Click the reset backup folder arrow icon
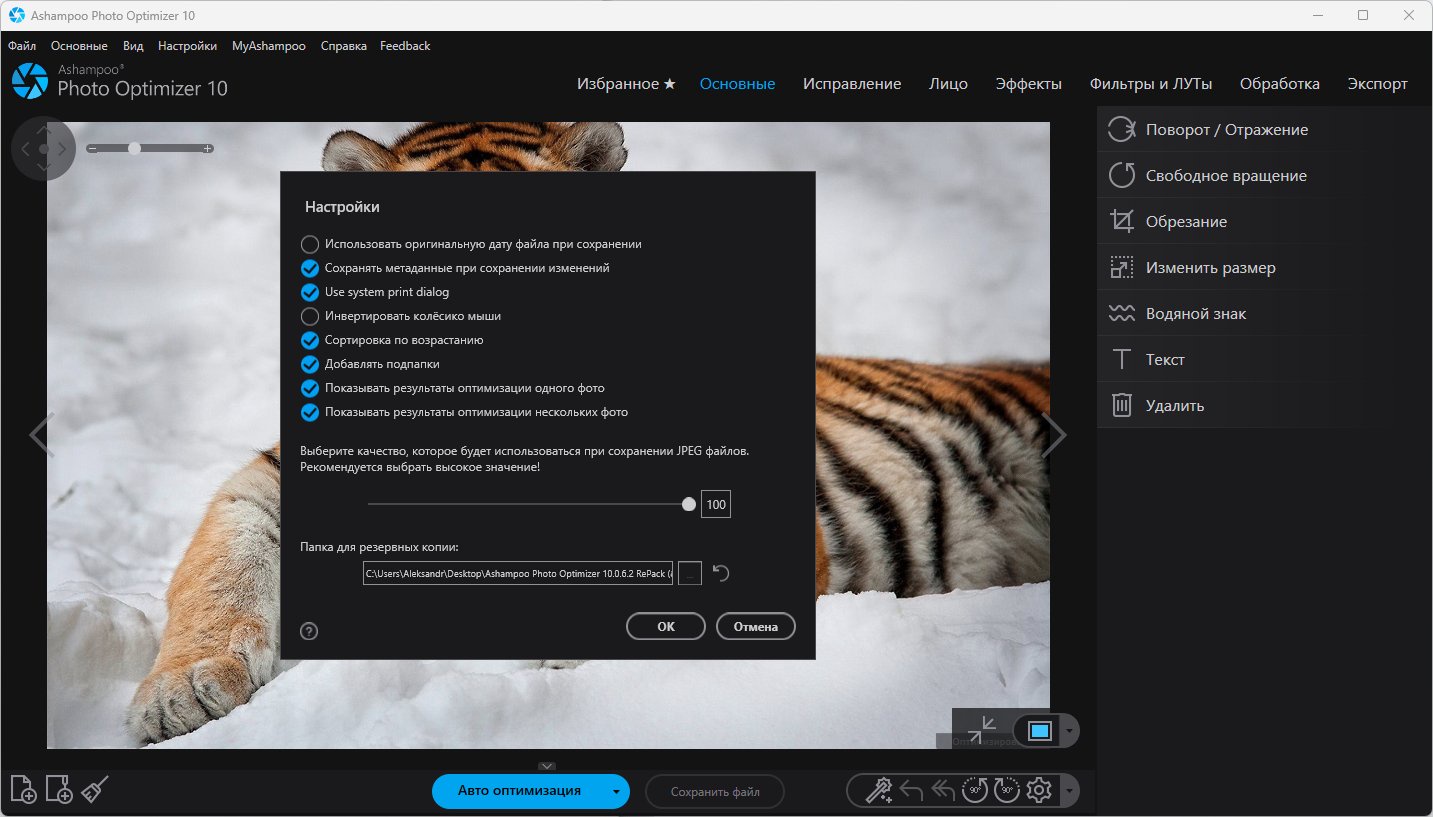Image resolution: width=1433 pixels, height=817 pixels. click(x=721, y=573)
